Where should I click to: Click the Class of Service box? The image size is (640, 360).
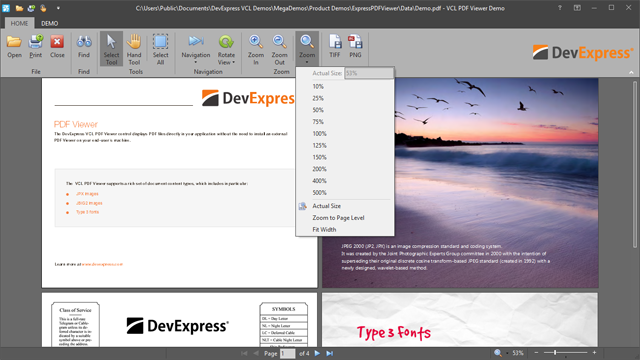click(x=76, y=324)
